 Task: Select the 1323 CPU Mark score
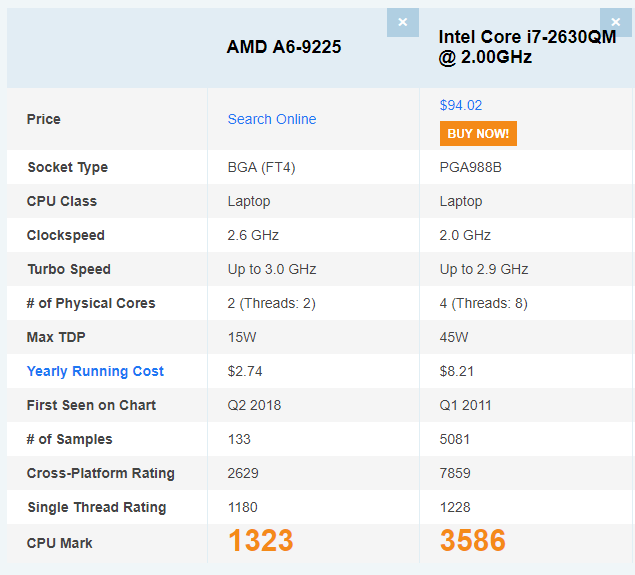261,541
